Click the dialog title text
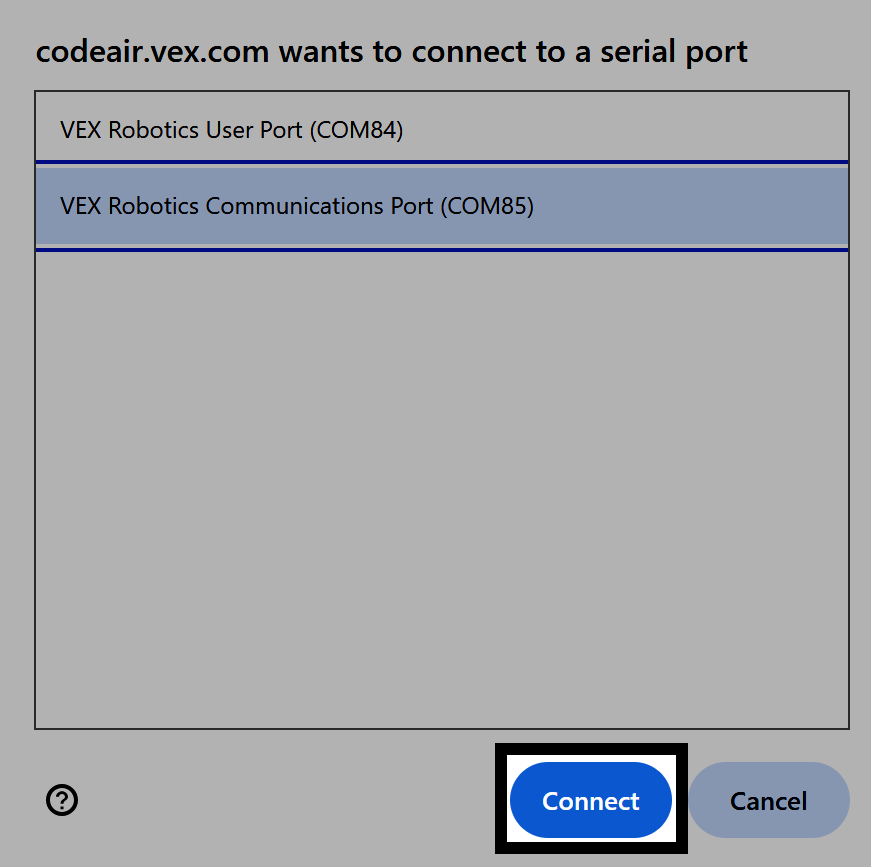Screen dimensions: 871x867 pyautogui.click(x=390, y=51)
